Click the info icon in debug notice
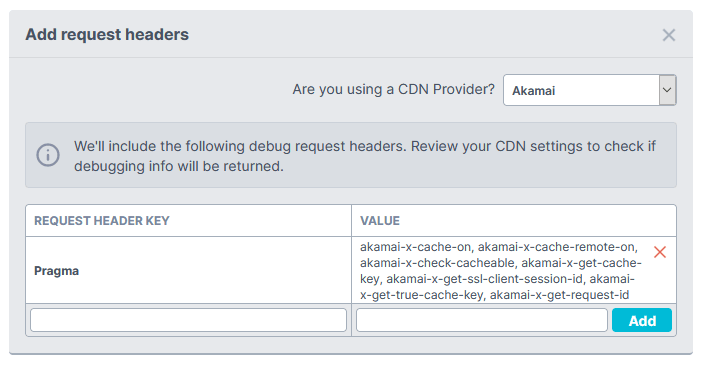The image size is (702, 367). 48,155
